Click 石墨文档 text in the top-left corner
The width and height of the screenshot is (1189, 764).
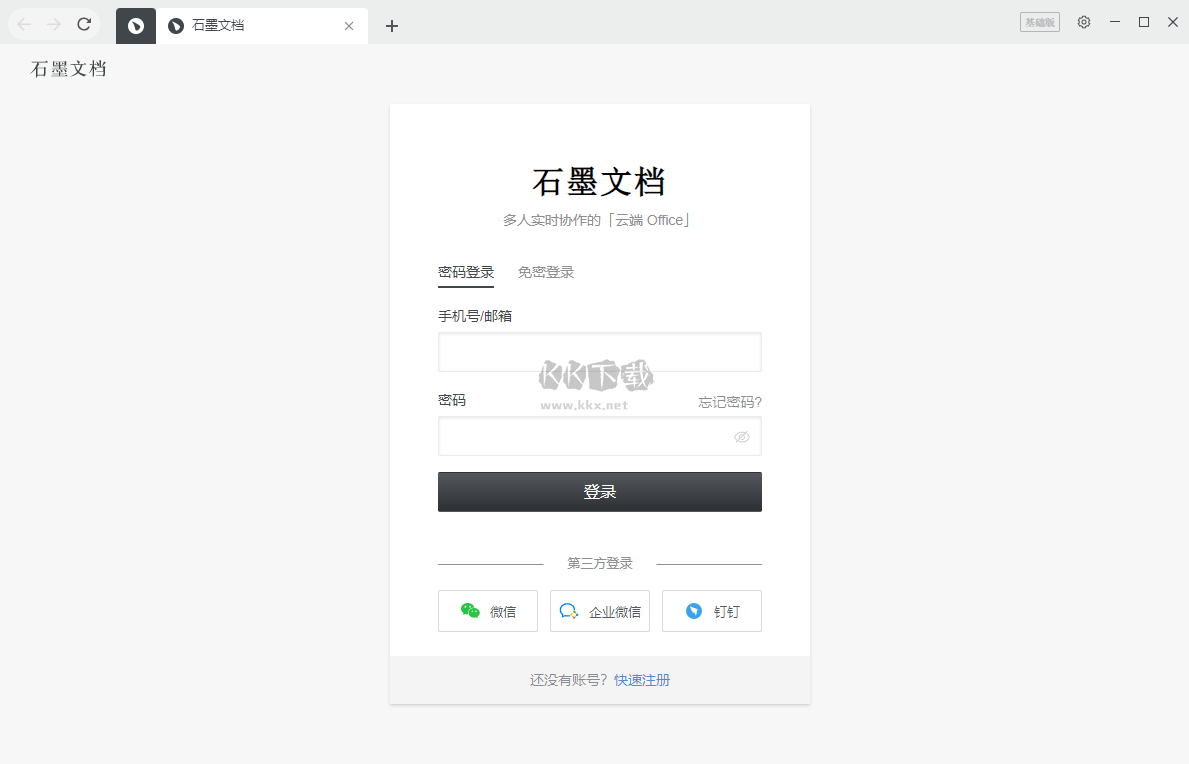68,68
